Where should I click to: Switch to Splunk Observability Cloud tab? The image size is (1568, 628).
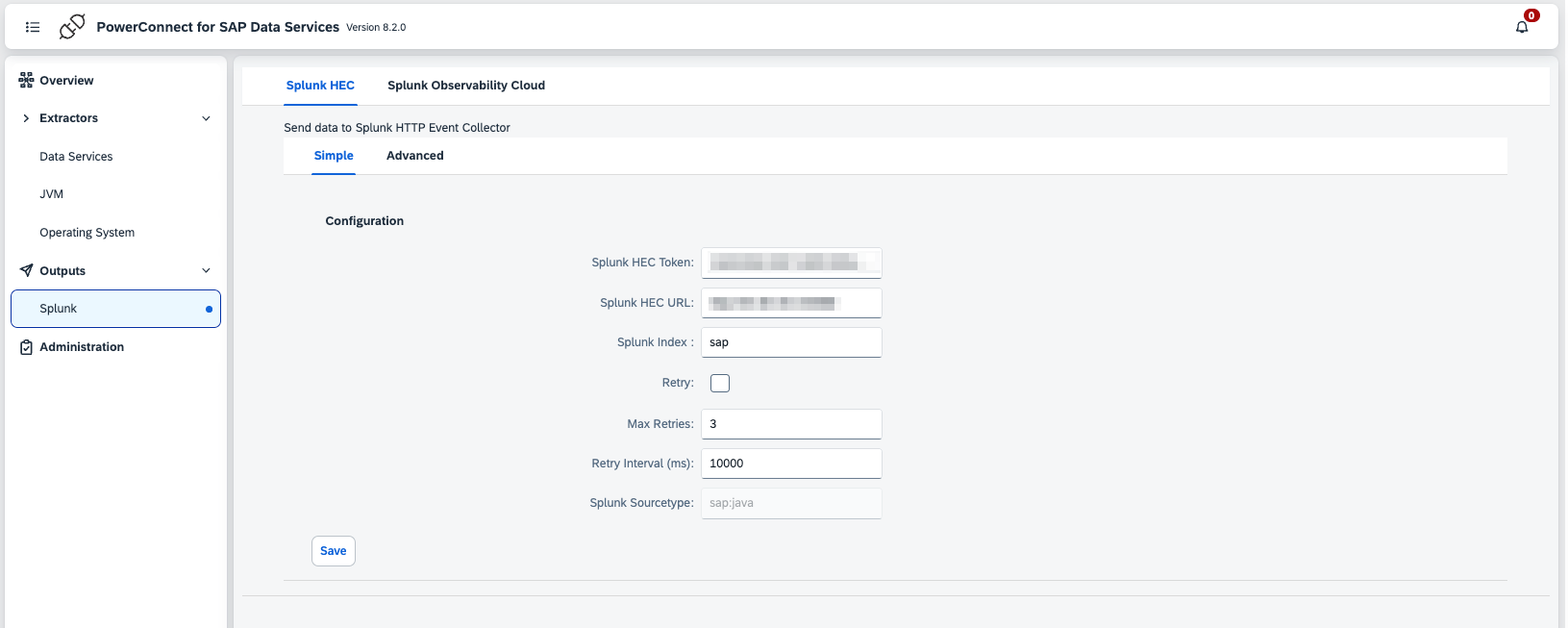pyautogui.click(x=466, y=86)
